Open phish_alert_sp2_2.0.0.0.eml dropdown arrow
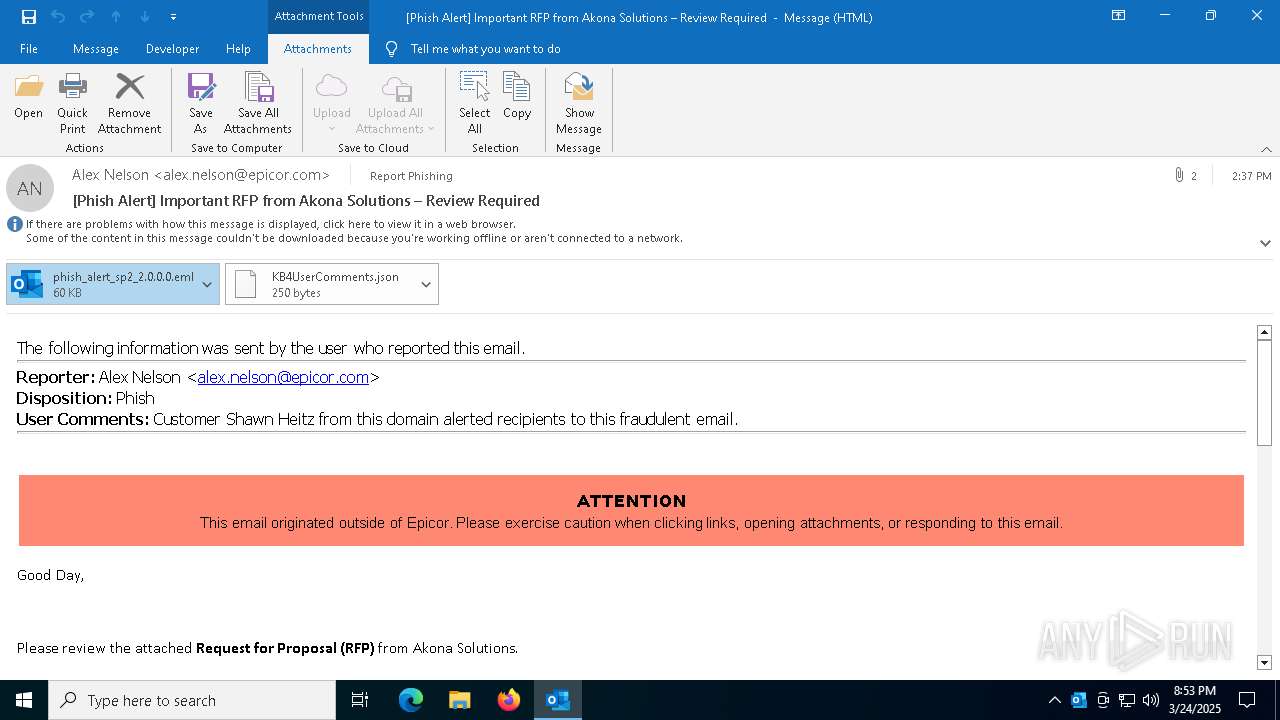This screenshot has width=1280, height=720. pos(207,284)
